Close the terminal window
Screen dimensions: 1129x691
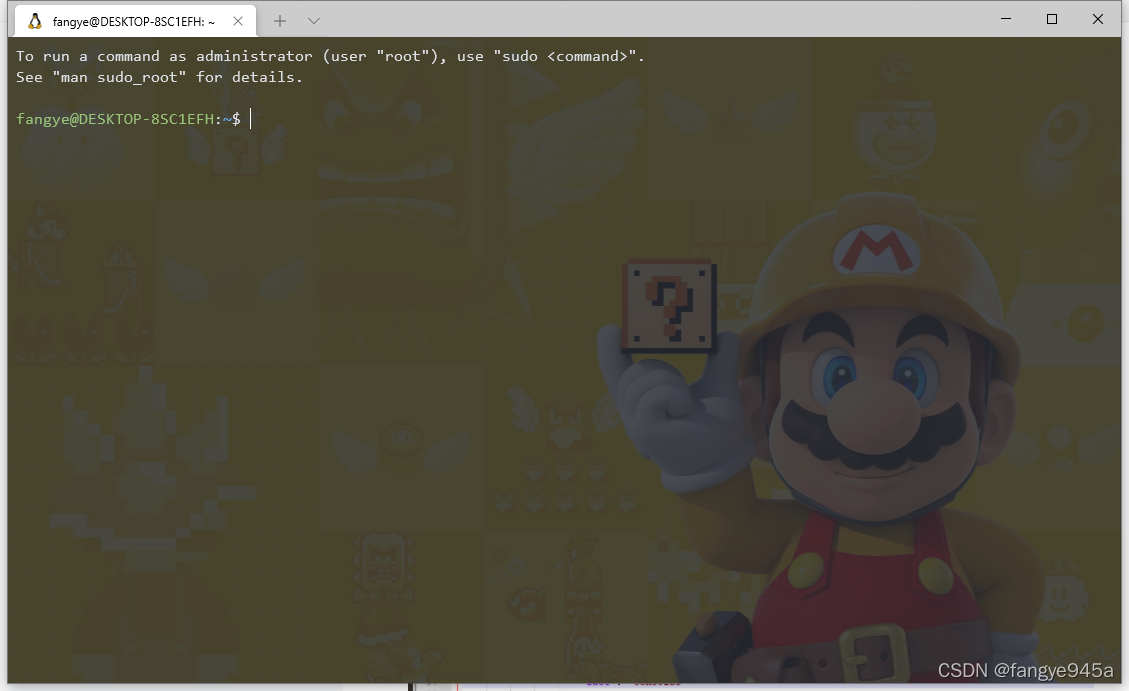pos(1098,19)
